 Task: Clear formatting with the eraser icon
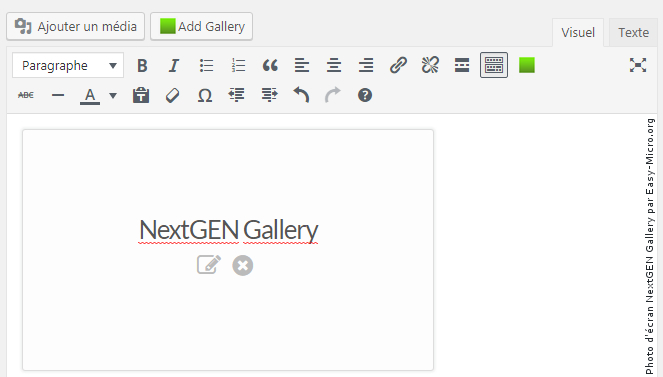[173, 96]
